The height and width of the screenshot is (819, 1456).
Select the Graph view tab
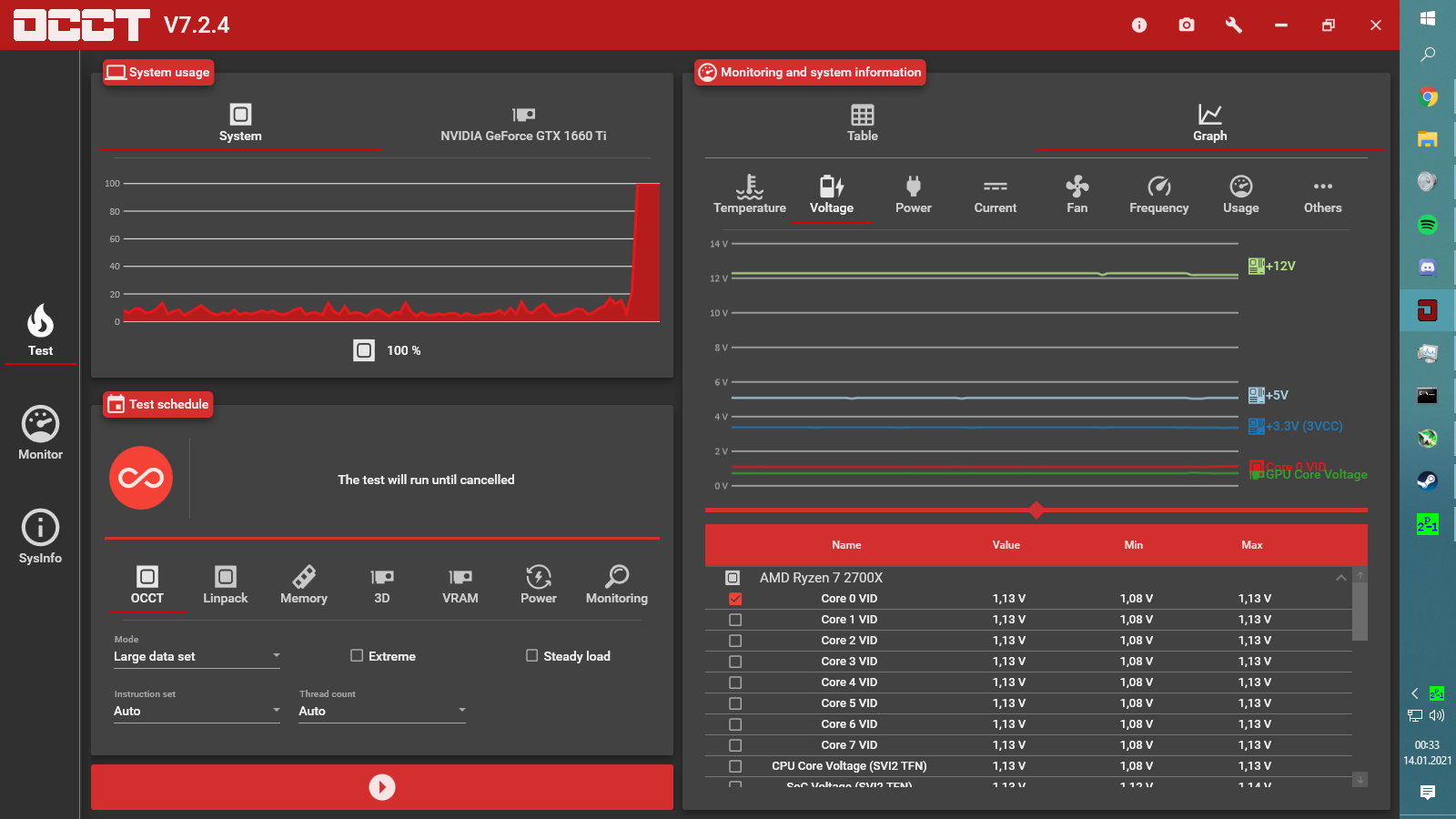(x=1210, y=123)
